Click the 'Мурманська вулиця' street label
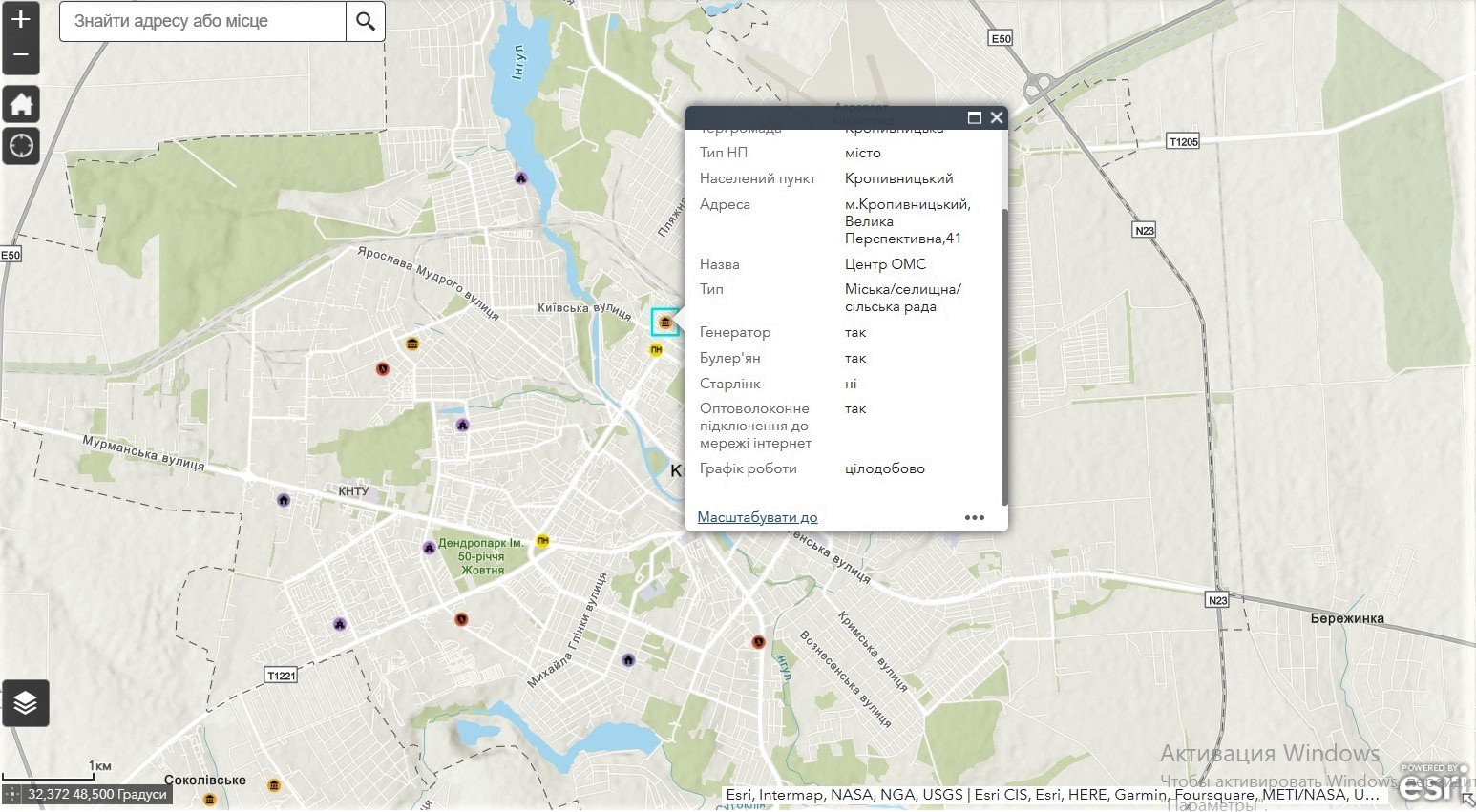This screenshot has width=1476, height=812. tap(143, 453)
